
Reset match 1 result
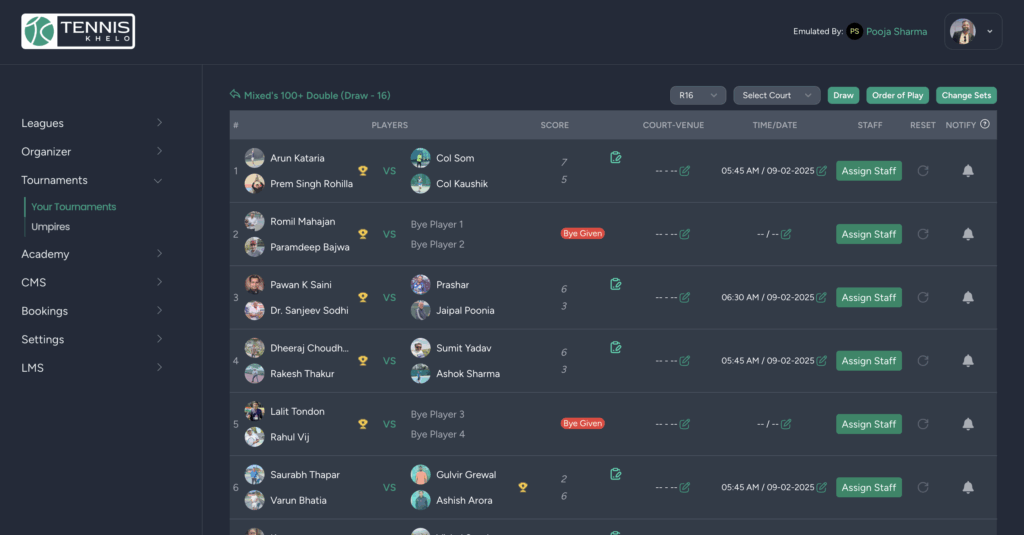(x=923, y=170)
